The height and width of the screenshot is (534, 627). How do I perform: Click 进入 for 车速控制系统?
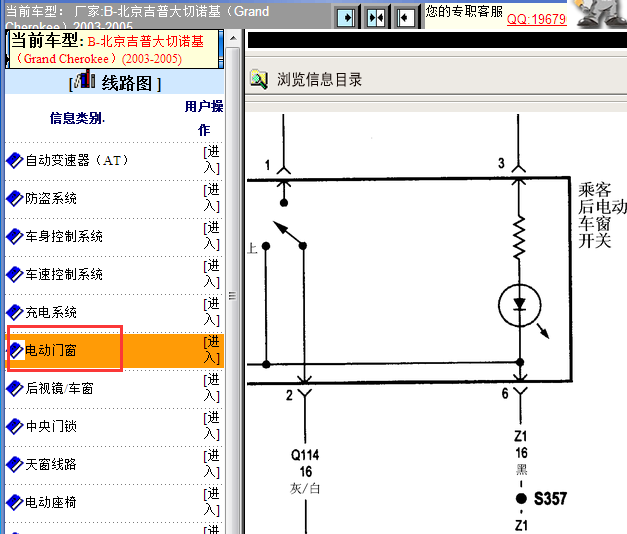point(212,274)
